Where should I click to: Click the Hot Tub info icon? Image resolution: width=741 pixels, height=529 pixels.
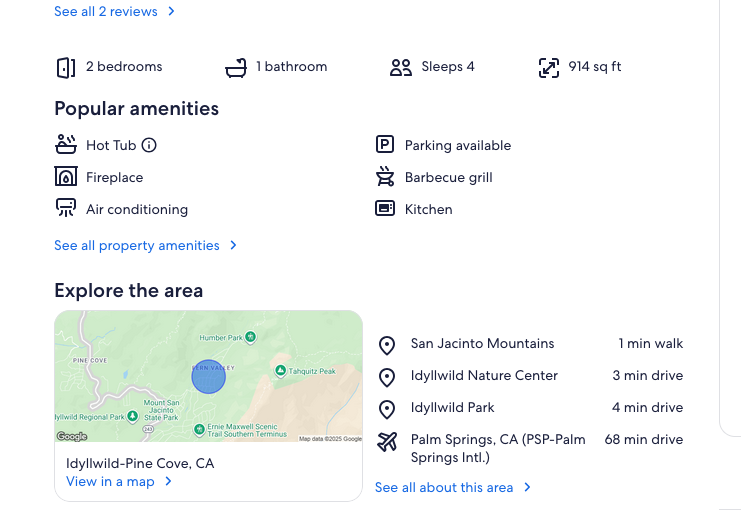coord(149,145)
